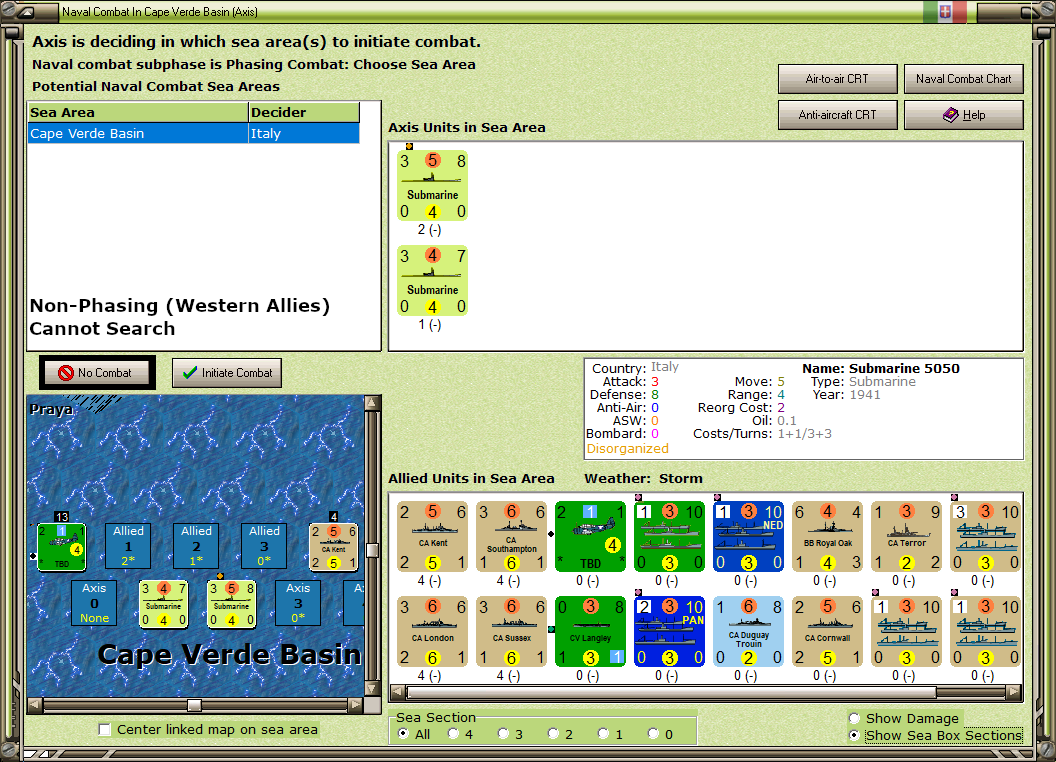Screen dimensions: 1056x762
Task: Select sea section 3 radio button
Action: pos(503,734)
